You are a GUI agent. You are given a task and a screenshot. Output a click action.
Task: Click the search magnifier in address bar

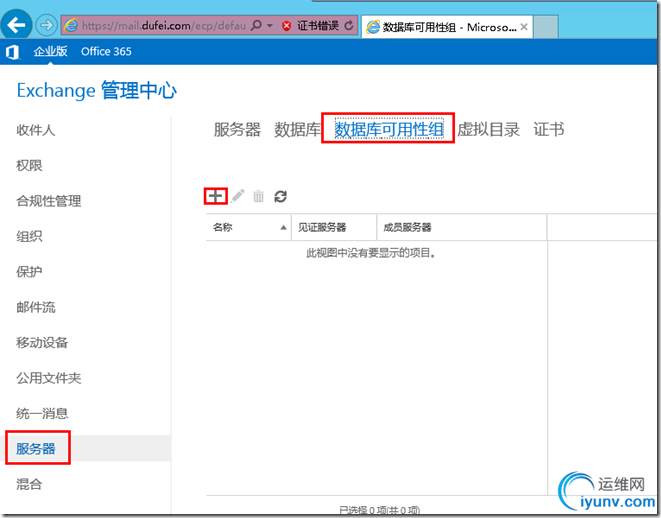coord(256,26)
